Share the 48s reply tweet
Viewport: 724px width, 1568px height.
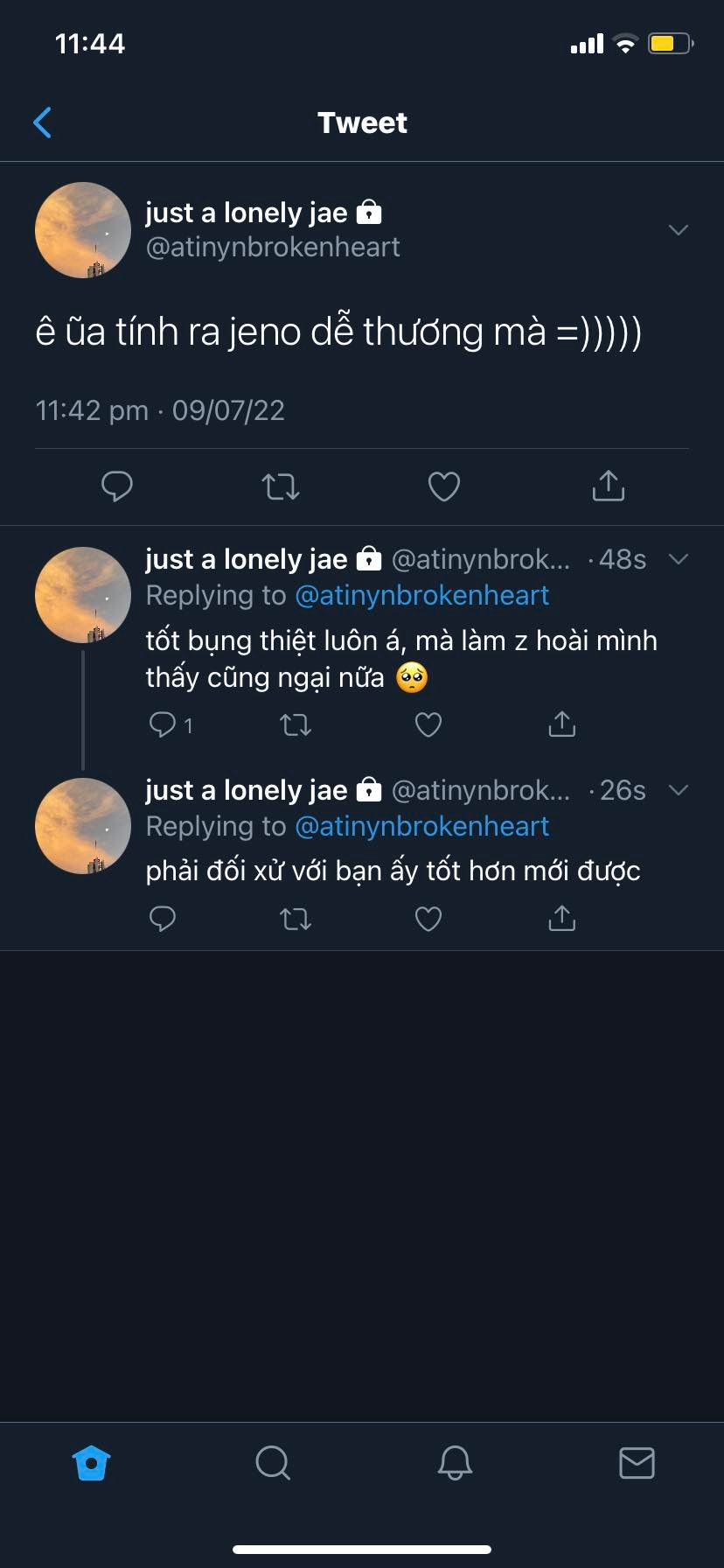(561, 724)
